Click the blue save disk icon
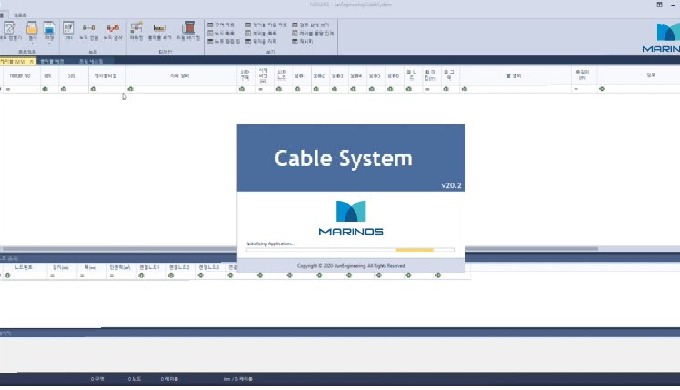 [x=49, y=29]
